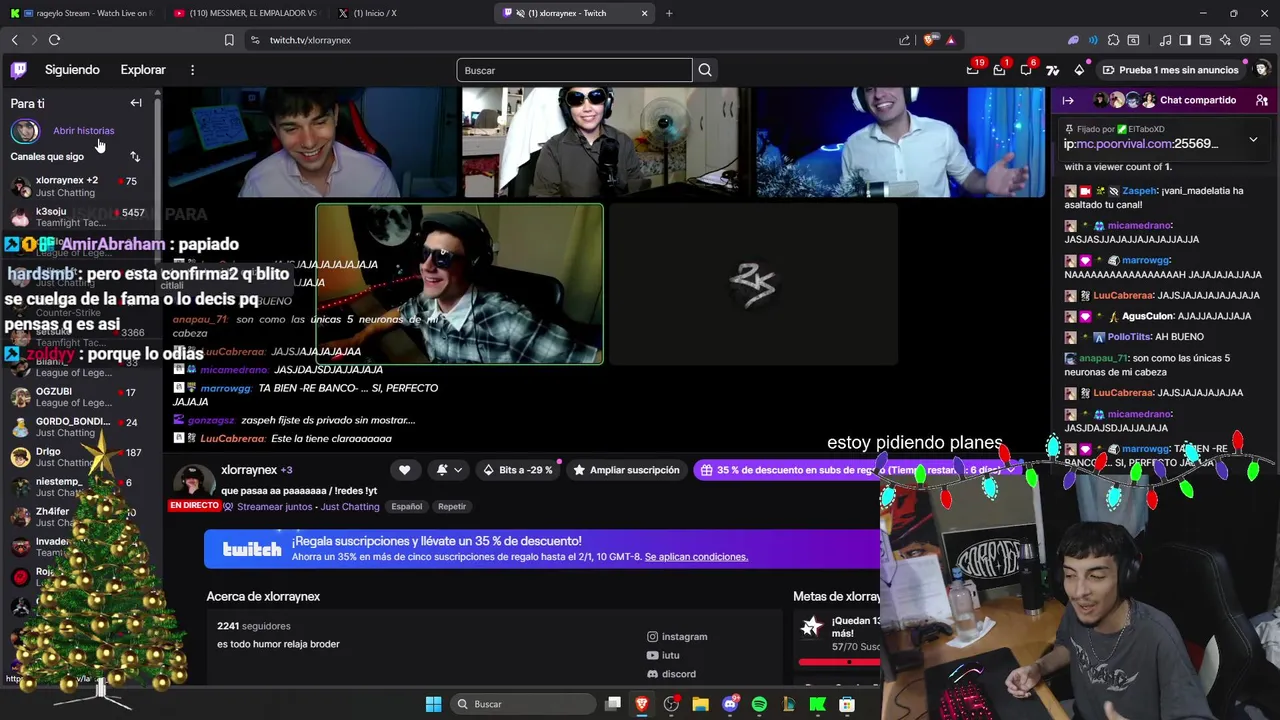Open notification bell dropdown for xlorraynex
This screenshot has height=720, width=1280.
click(449, 470)
